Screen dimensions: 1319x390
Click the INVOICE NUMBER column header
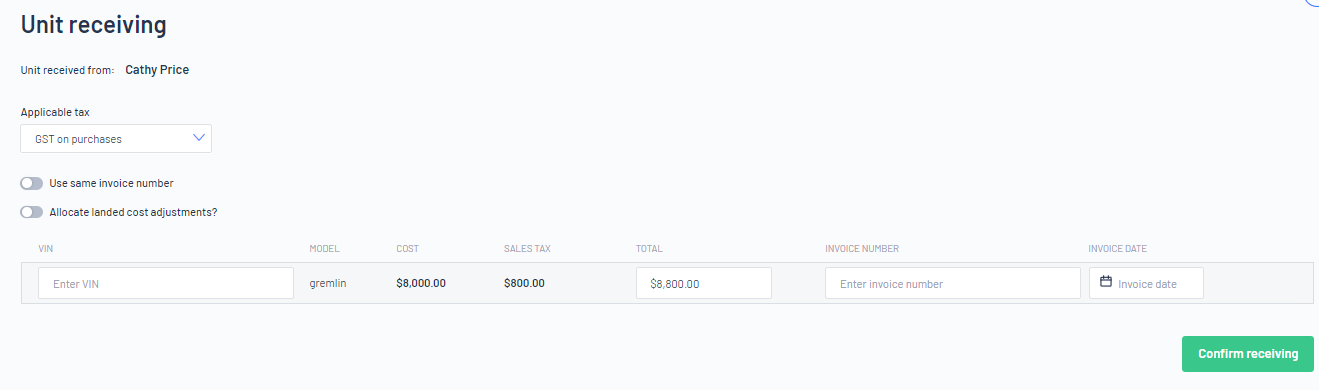pos(869,249)
